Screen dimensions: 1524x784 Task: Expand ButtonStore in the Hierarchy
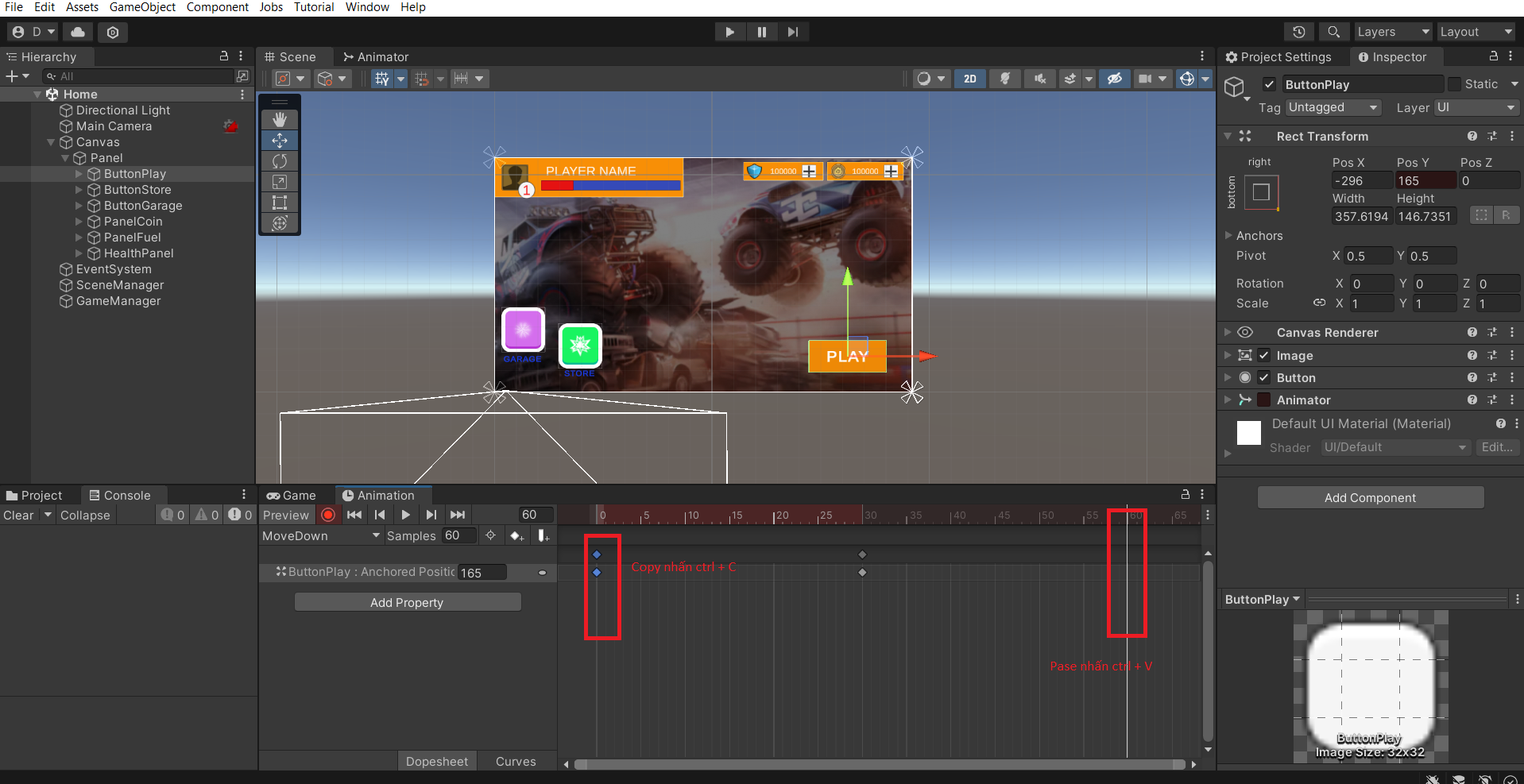coord(79,190)
